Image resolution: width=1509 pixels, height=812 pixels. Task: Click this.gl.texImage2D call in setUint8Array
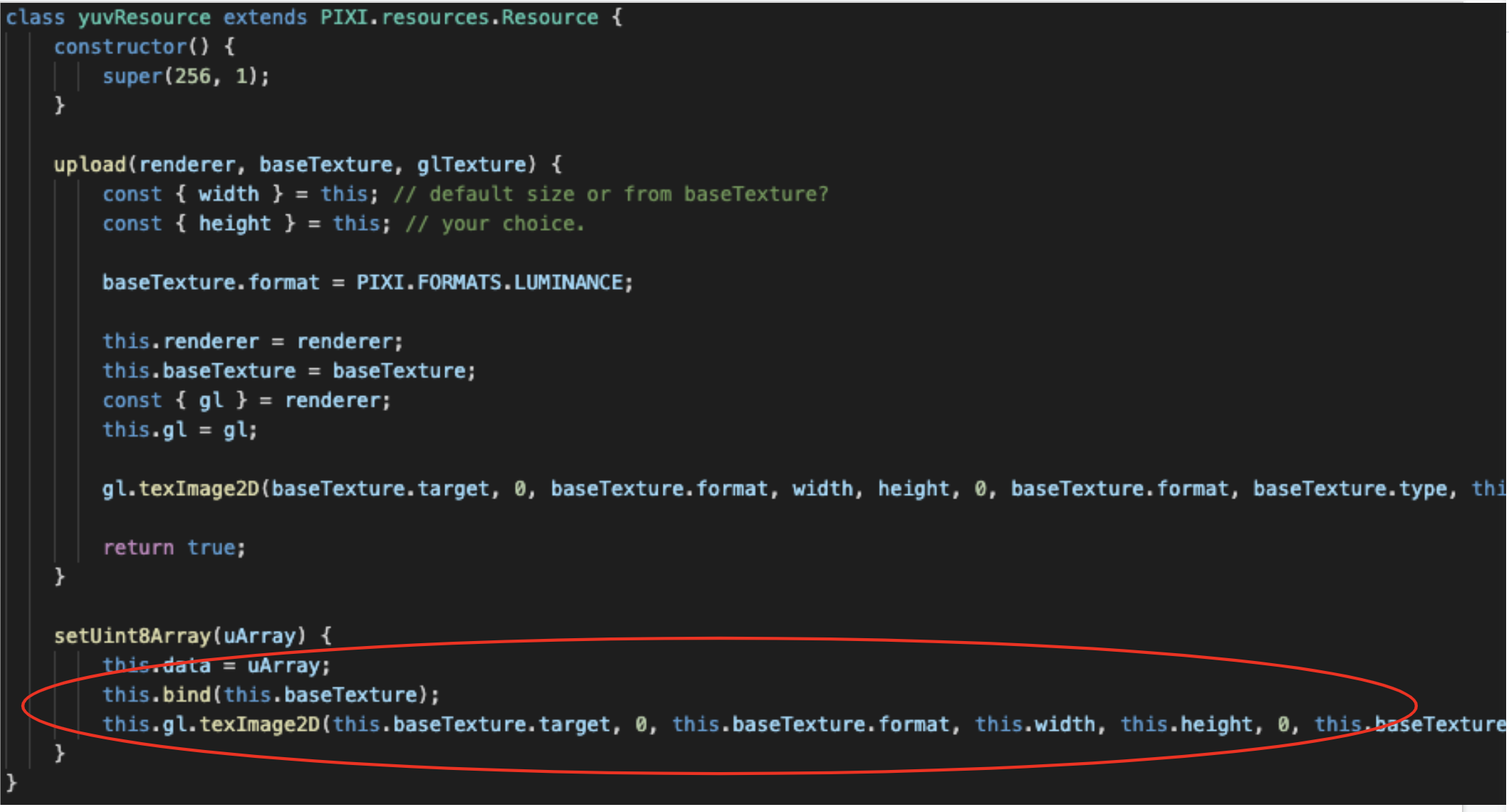coord(211,724)
